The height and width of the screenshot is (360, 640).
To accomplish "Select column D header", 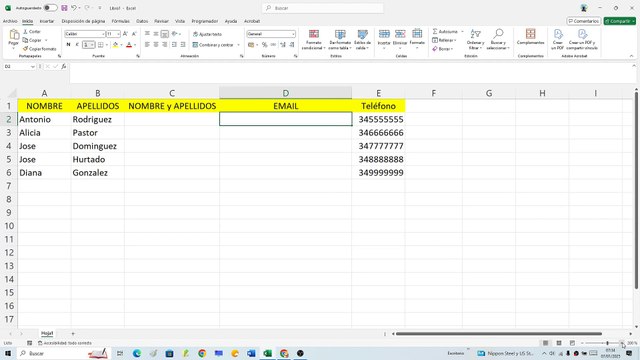I will [285, 93].
